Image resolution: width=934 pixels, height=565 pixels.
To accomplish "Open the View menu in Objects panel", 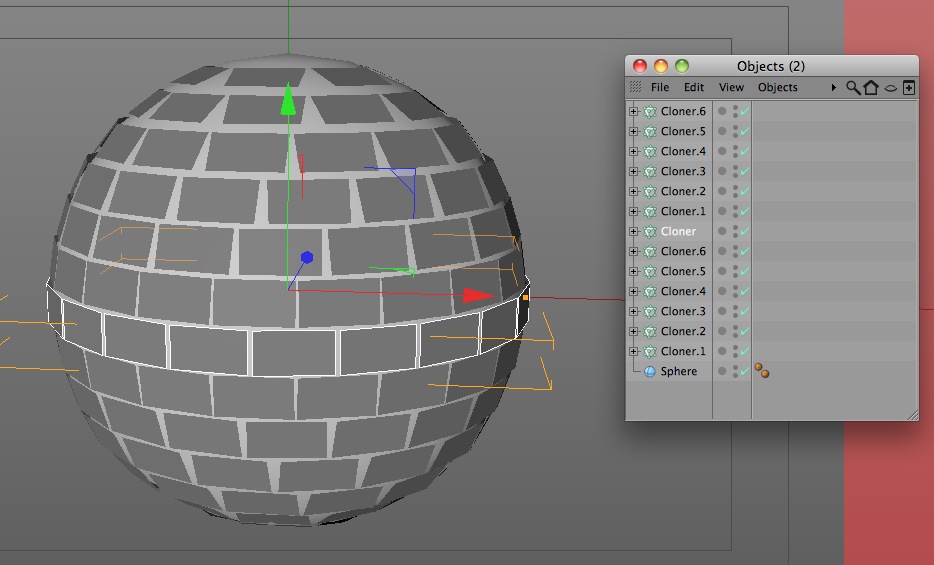I will pyautogui.click(x=731, y=88).
